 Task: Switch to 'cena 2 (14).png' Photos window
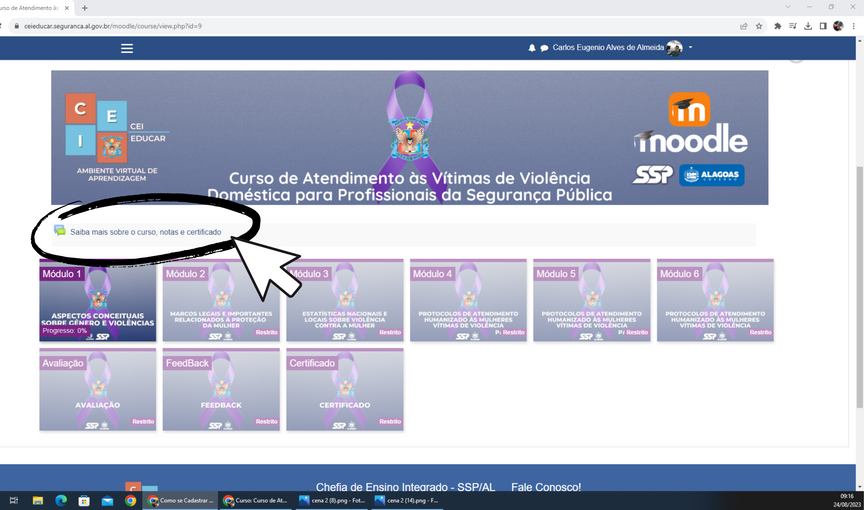407,500
